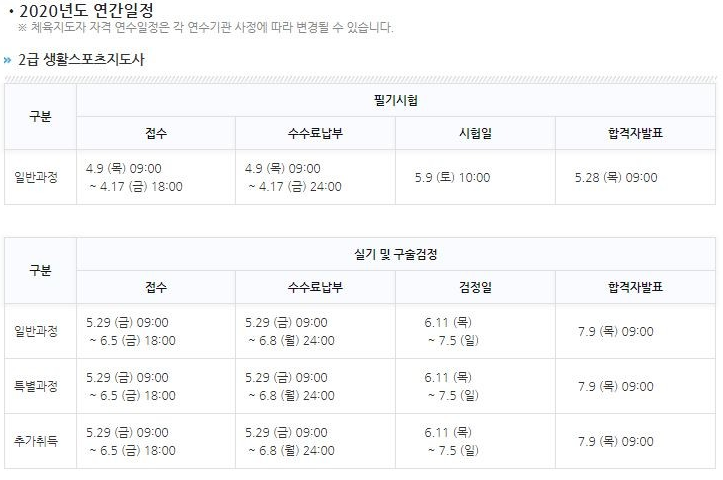Click the 필기시험 수수료납부 period ending 4.17 24:00
Viewport: 723px width, 480px height.
[293, 177]
